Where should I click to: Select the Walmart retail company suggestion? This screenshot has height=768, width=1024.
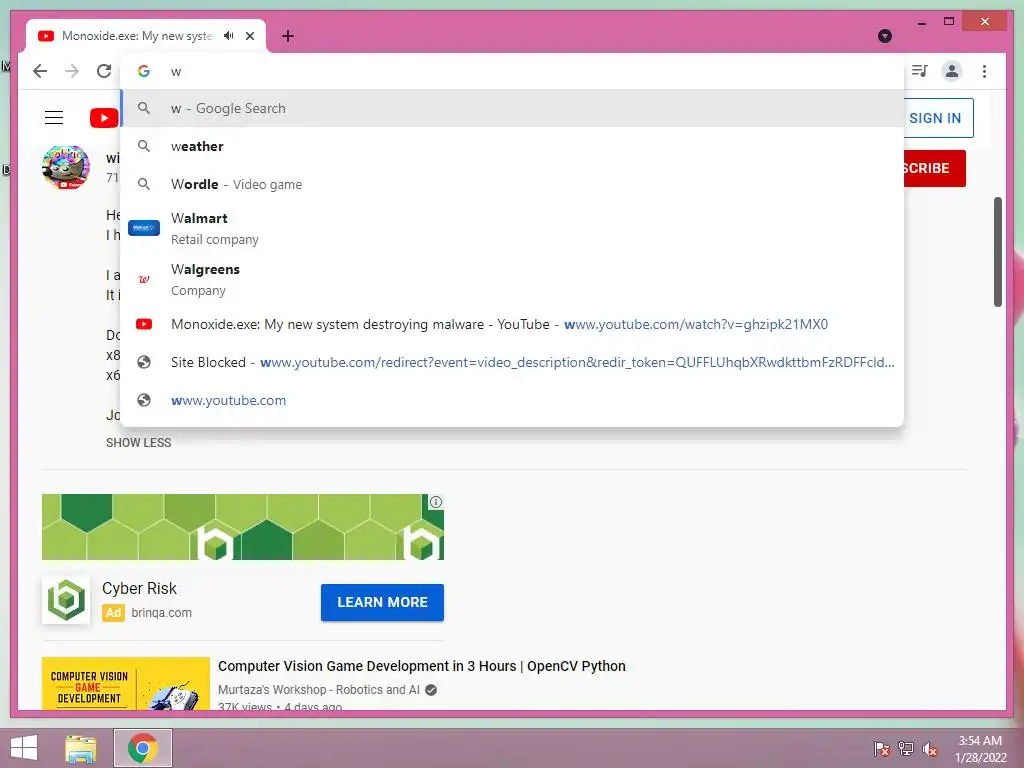[513, 229]
